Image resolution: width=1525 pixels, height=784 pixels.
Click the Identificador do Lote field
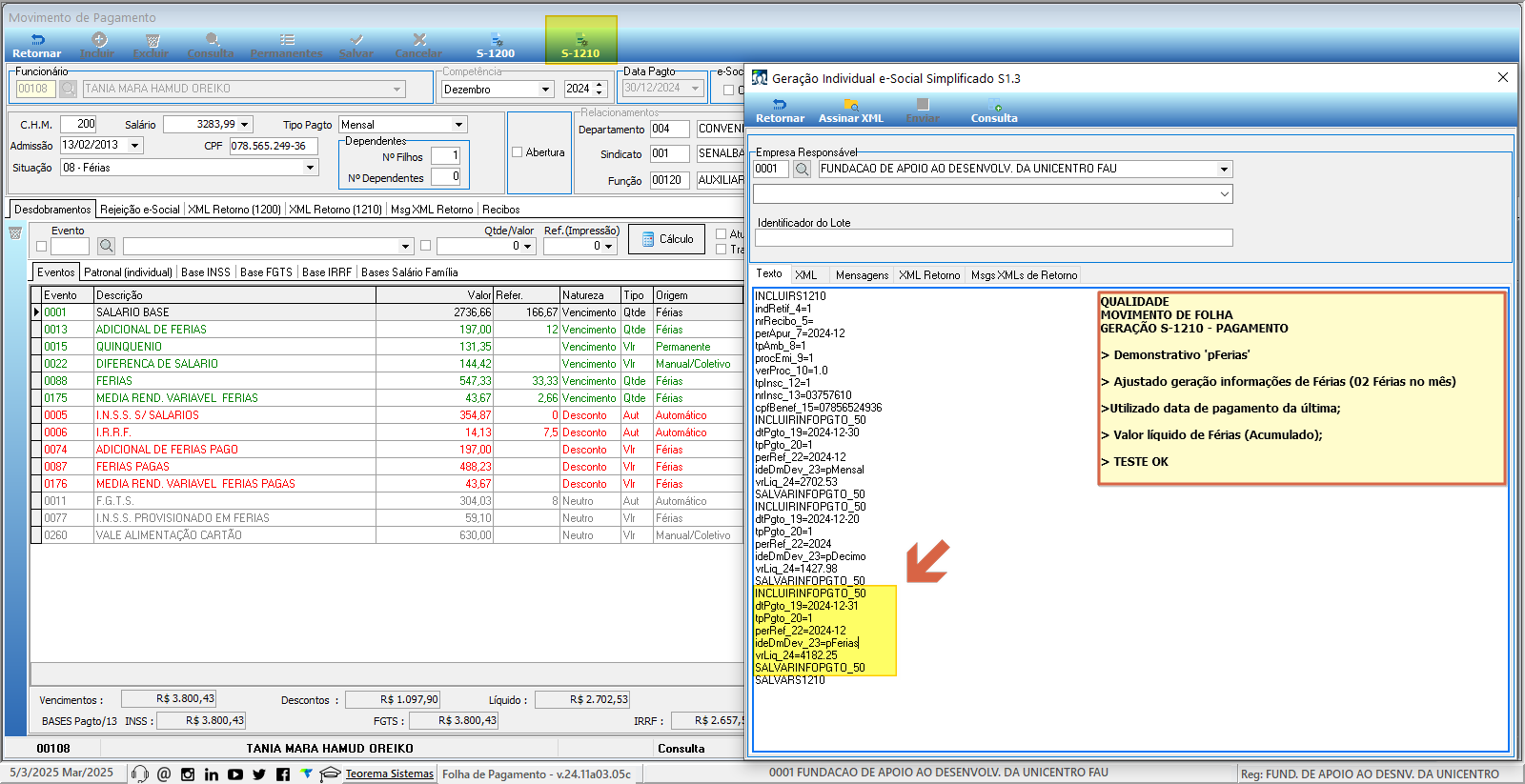992,237
